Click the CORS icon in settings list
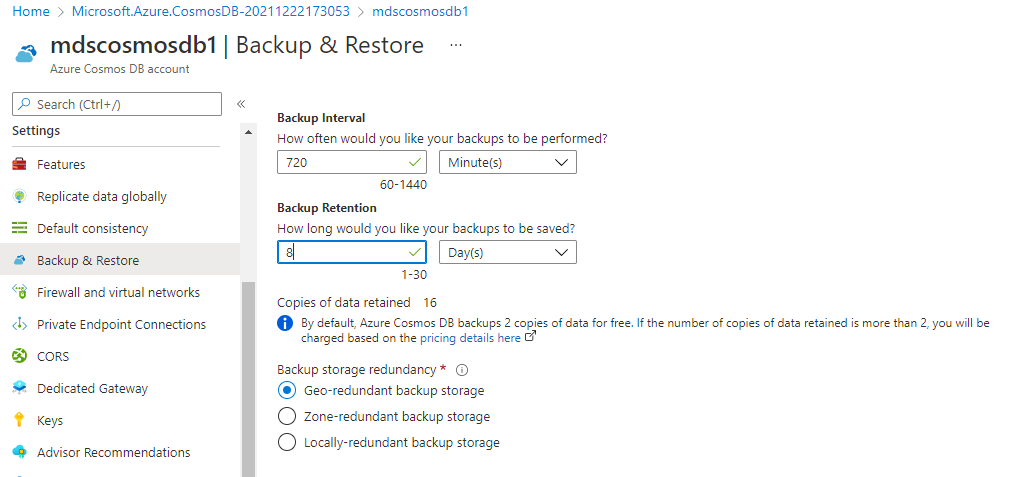Screen dimensions: 1021x477 coord(20,356)
